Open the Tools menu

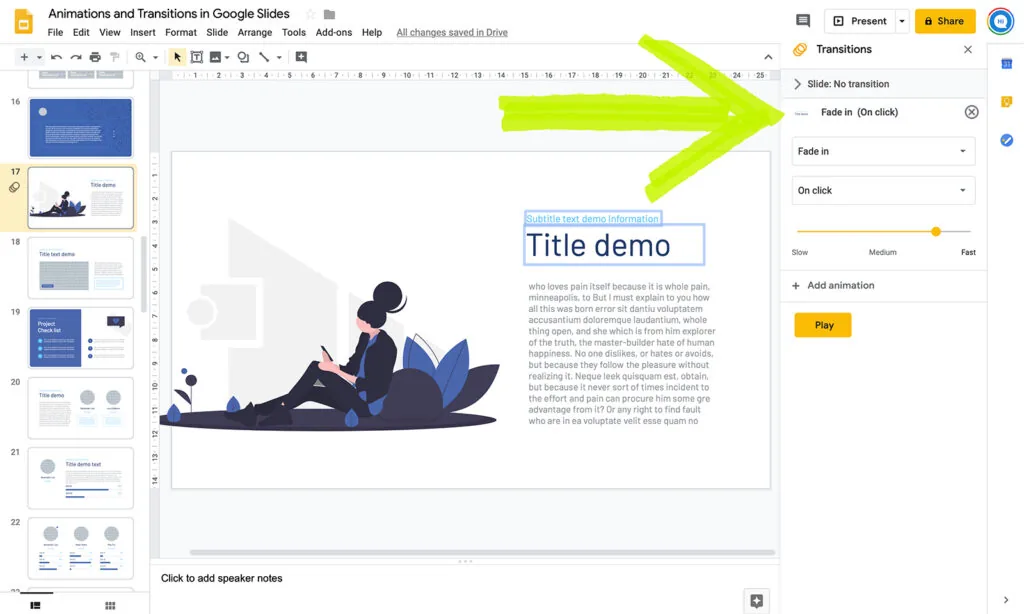[x=294, y=33]
